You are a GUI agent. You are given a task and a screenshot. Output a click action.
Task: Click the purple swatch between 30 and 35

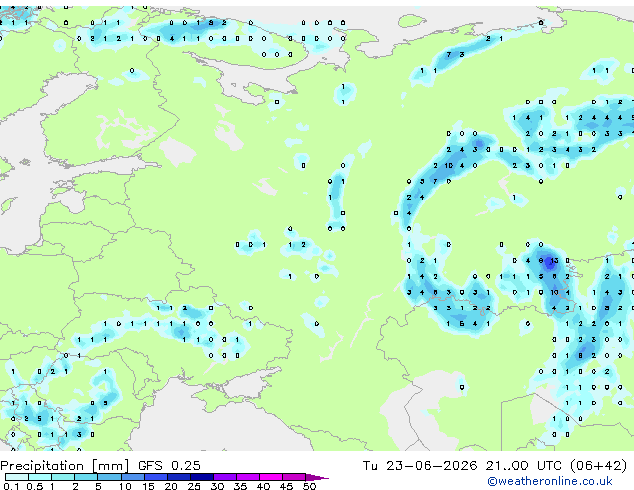[x=224, y=477]
